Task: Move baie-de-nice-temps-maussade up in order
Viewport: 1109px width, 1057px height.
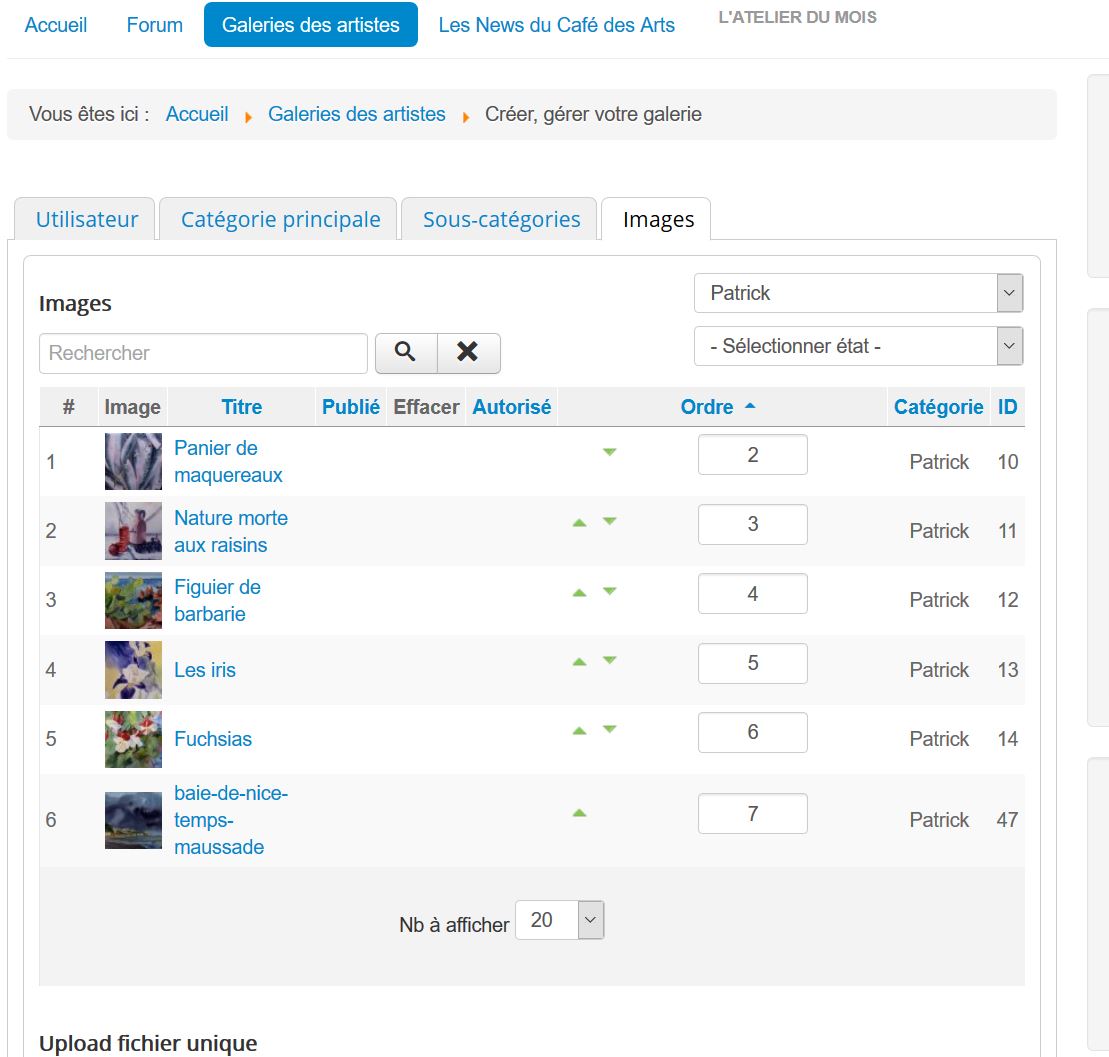Action: click(x=579, y=814)
